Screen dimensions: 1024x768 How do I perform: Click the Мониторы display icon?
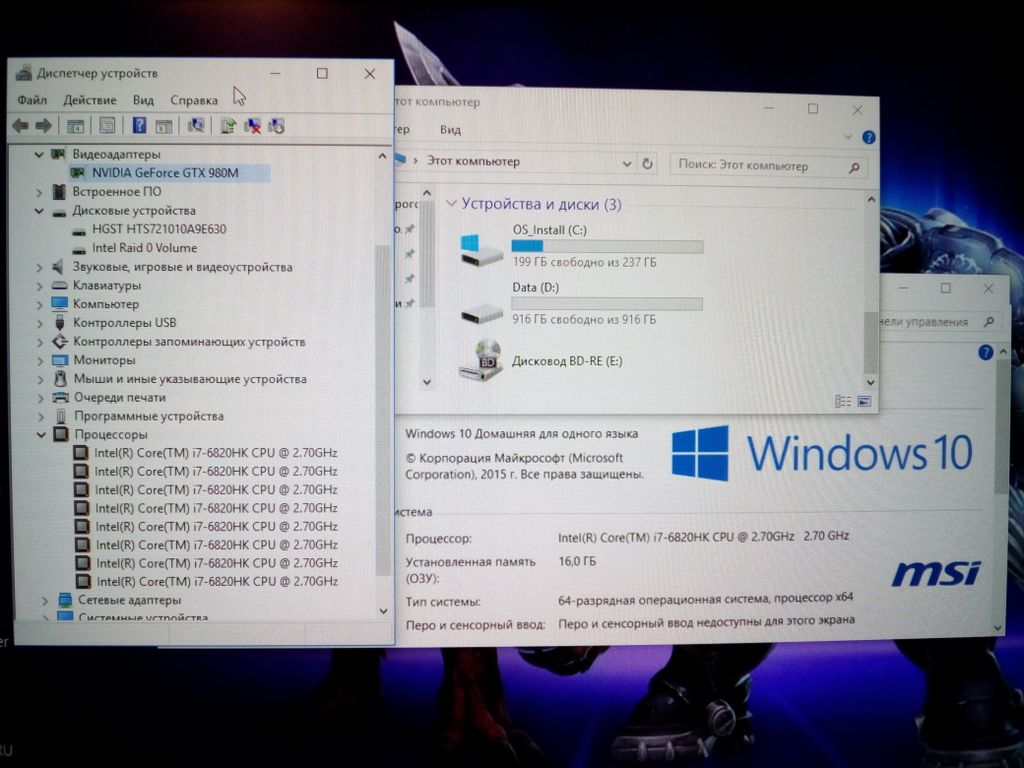60,360
